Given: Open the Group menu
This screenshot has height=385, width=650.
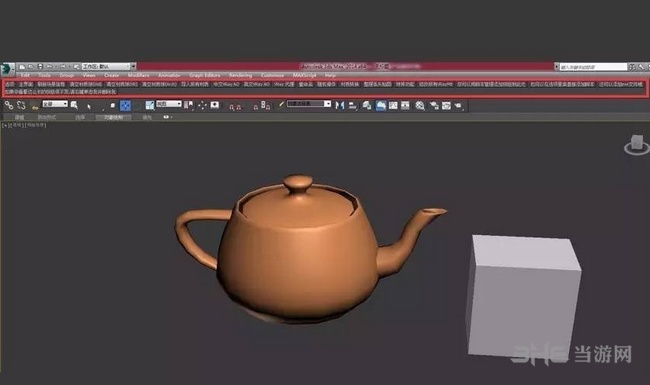Looking at the screenshot, I should coord(66,75).
